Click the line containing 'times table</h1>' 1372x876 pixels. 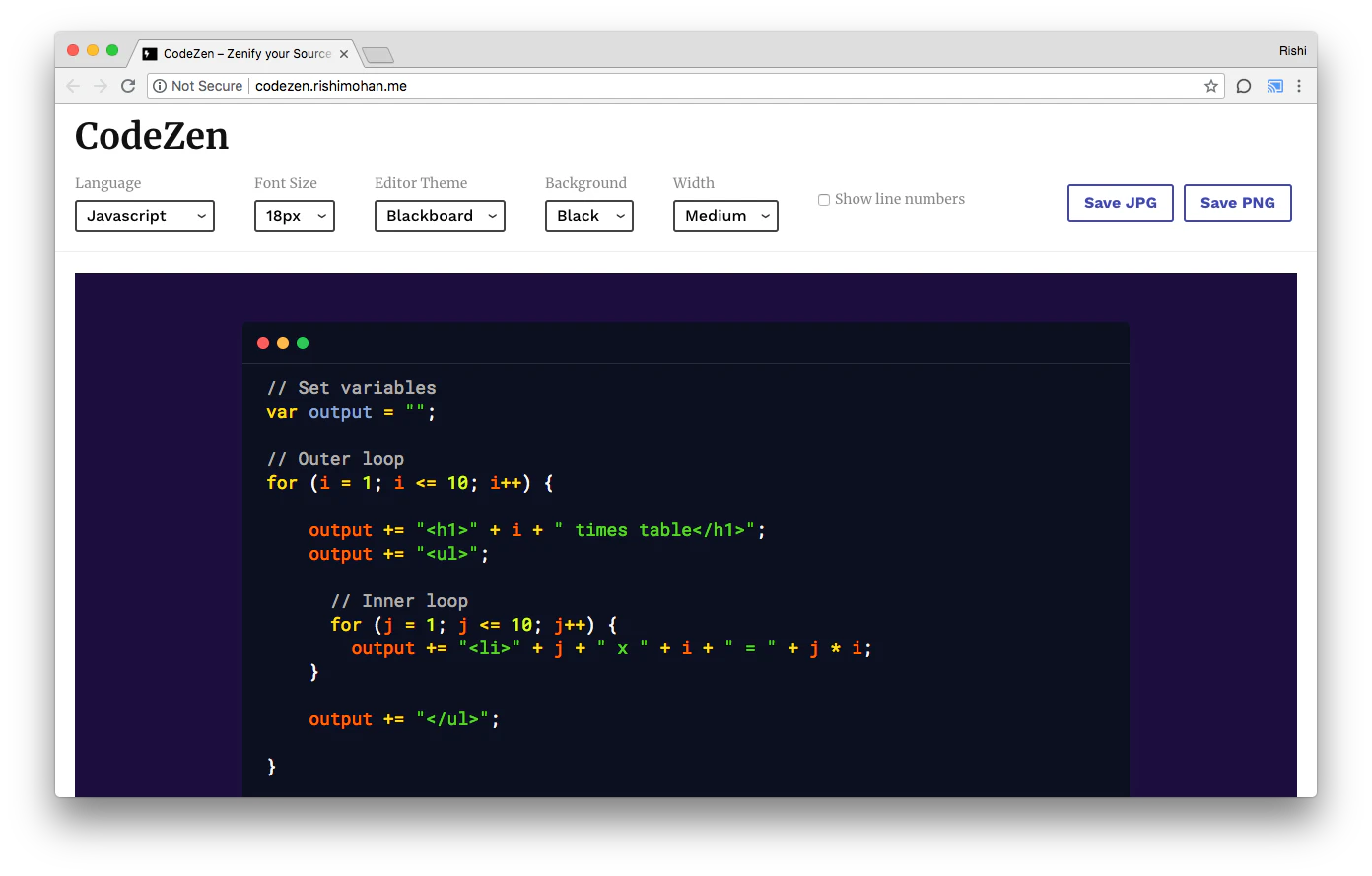537,530
